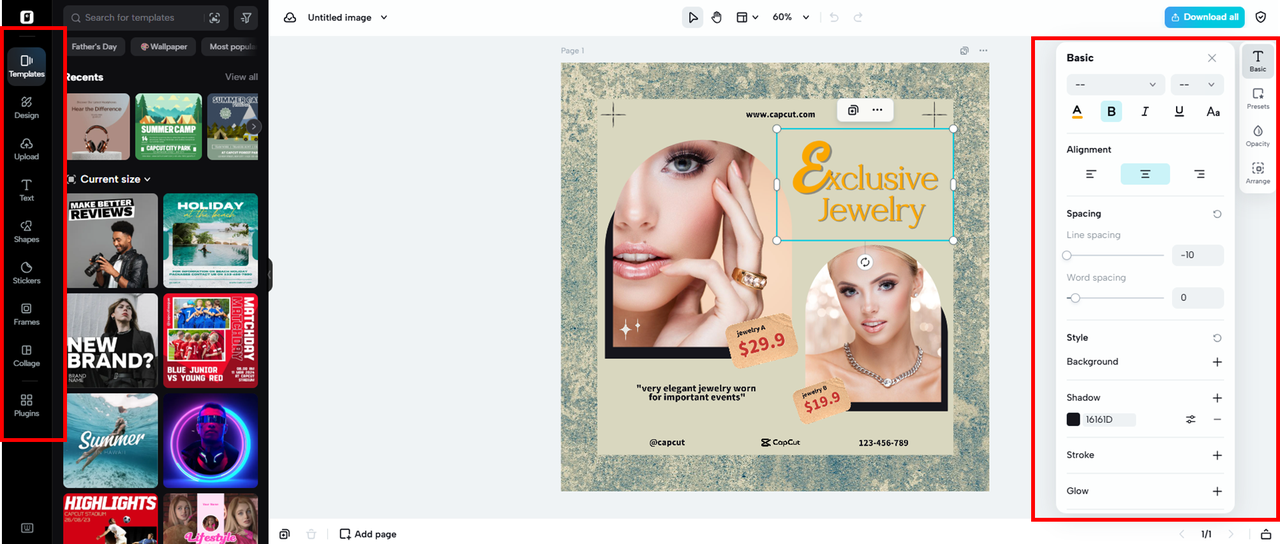The height and width of the screenshot is (544, 1280).
Task: Open the text color picker
Action: click(x=1077, y=111)
